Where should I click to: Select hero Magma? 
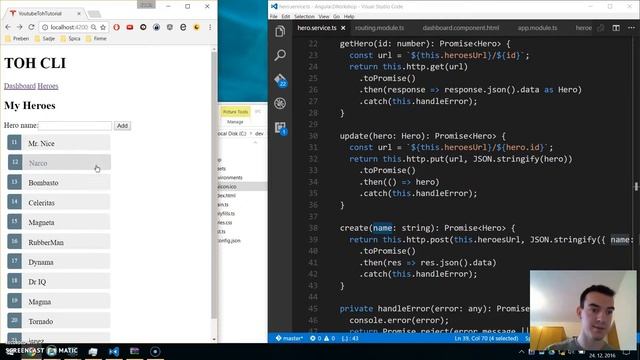(x=59, y=301)
